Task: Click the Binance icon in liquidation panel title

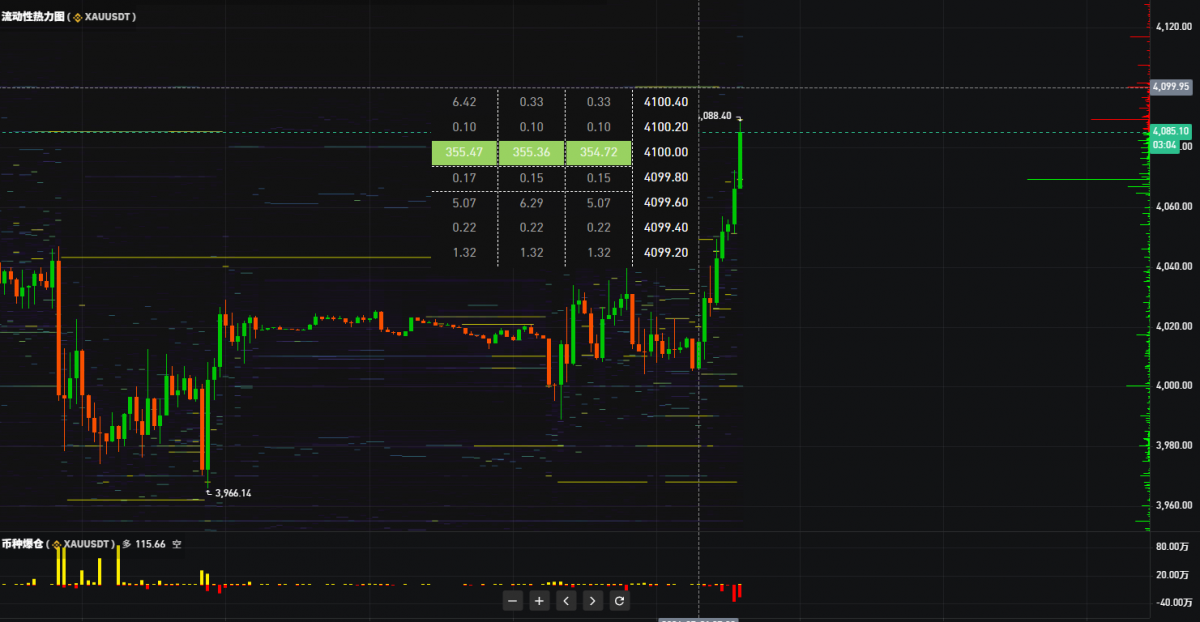Action: [56, 544]
